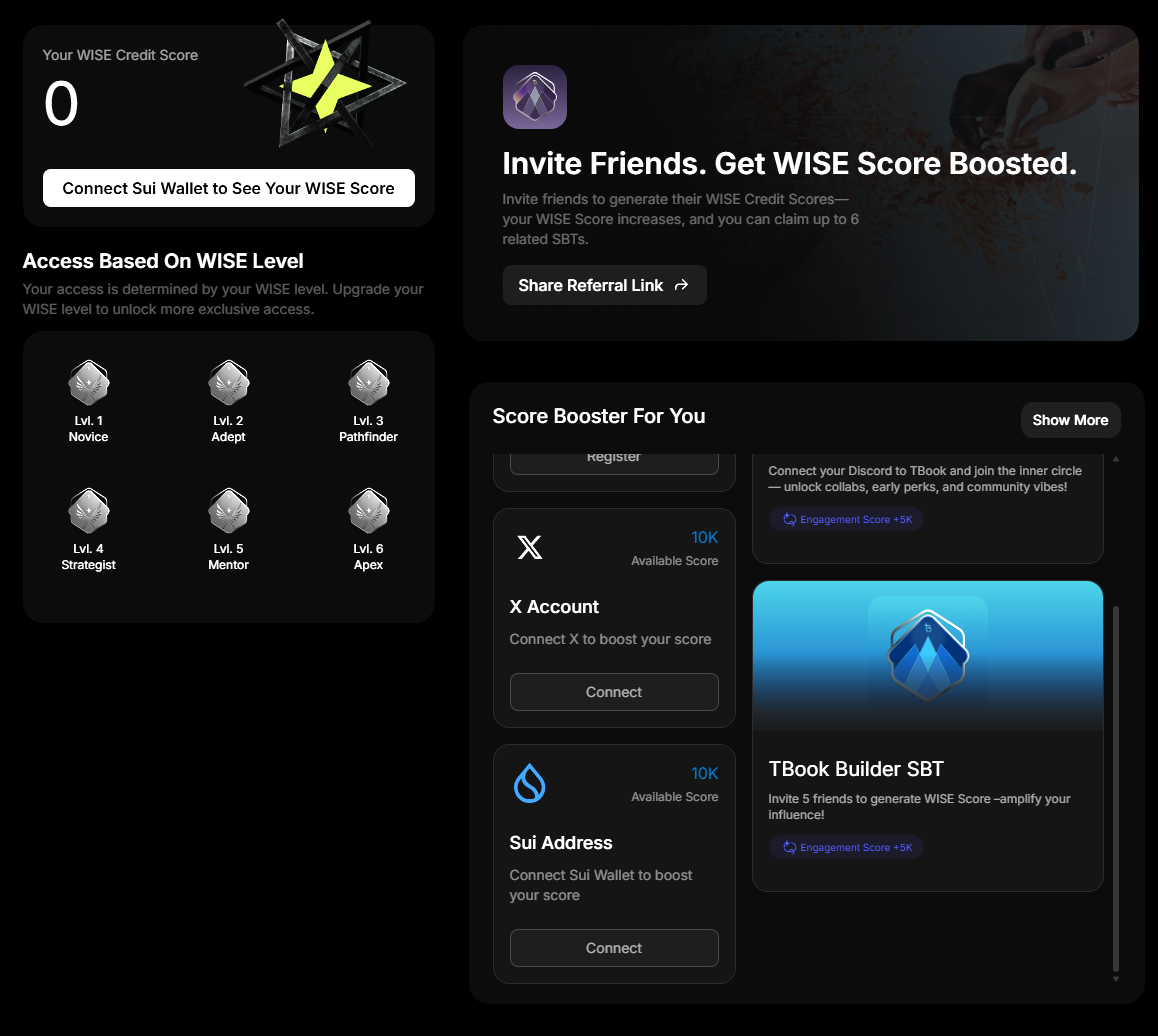This screenshot has height=1036, width=1158.
Task: Open the TBook Builder SBT badge image
Action: [927, 655]
